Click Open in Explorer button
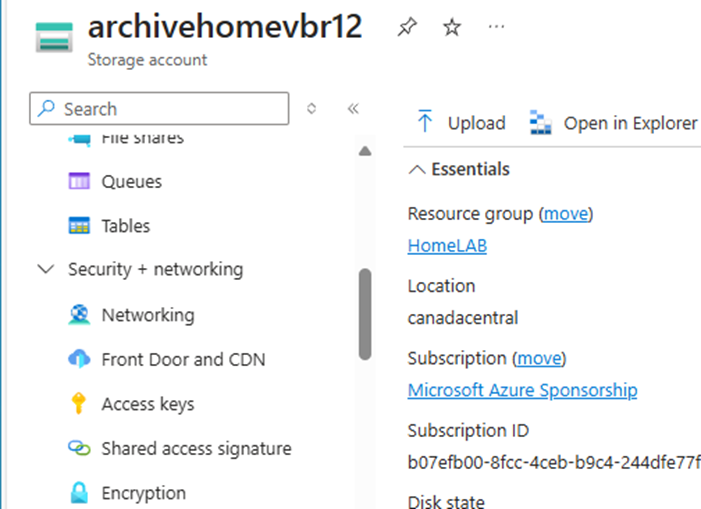This screenshot has height=509, width=701. (x=613, y=123)
